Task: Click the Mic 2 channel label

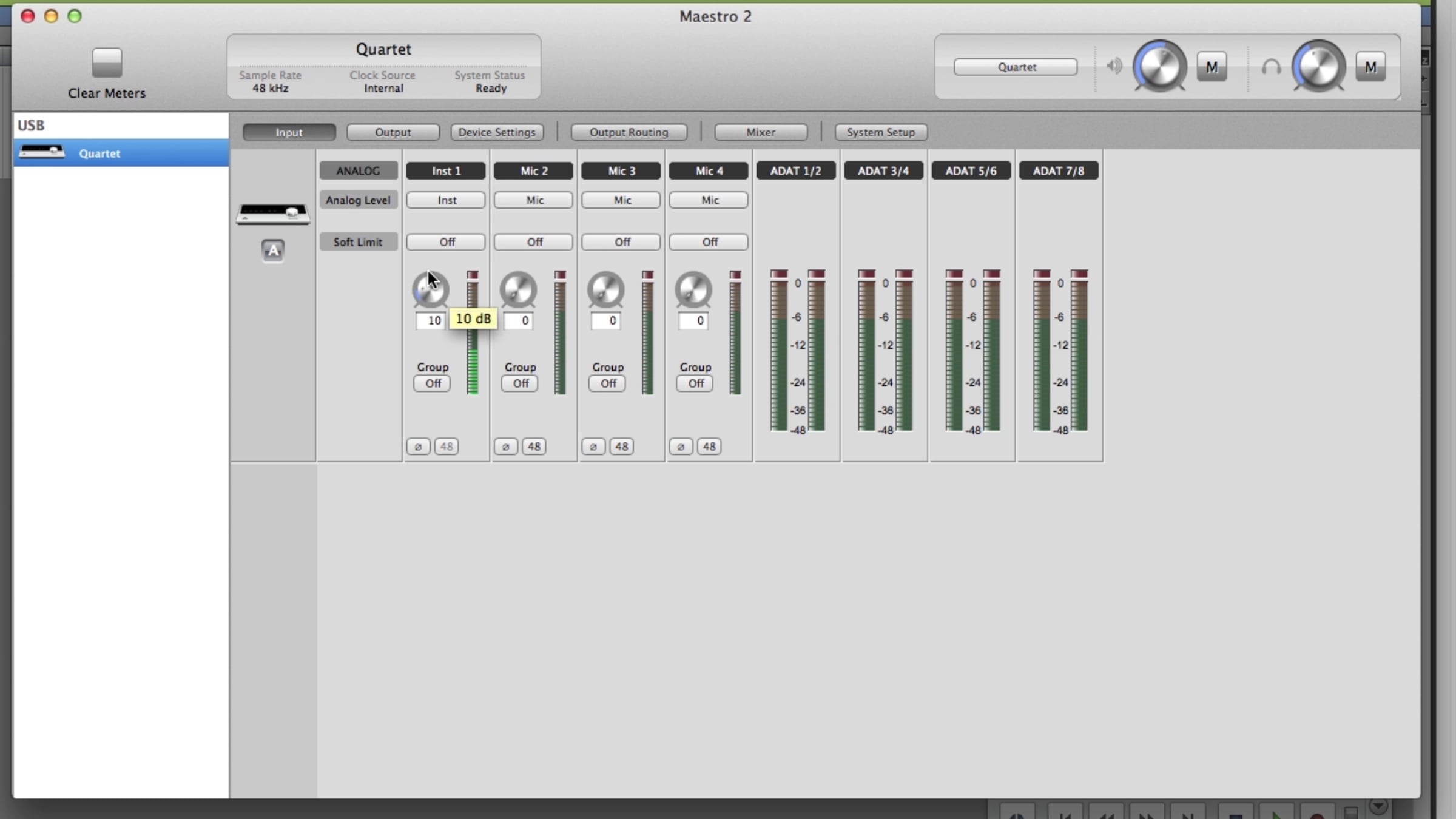Action: click(533, 171)
